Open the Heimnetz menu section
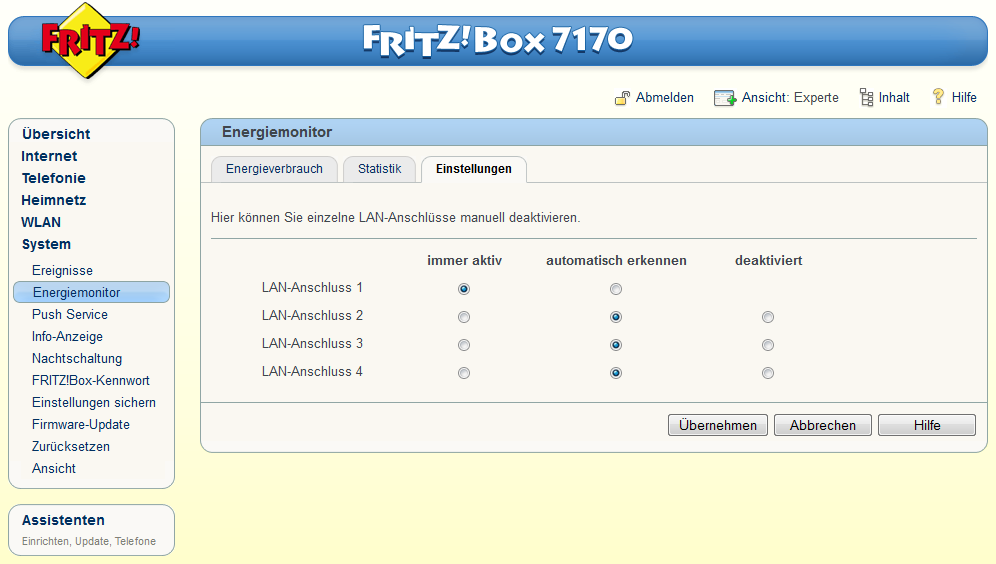 (x=53, y=200)
